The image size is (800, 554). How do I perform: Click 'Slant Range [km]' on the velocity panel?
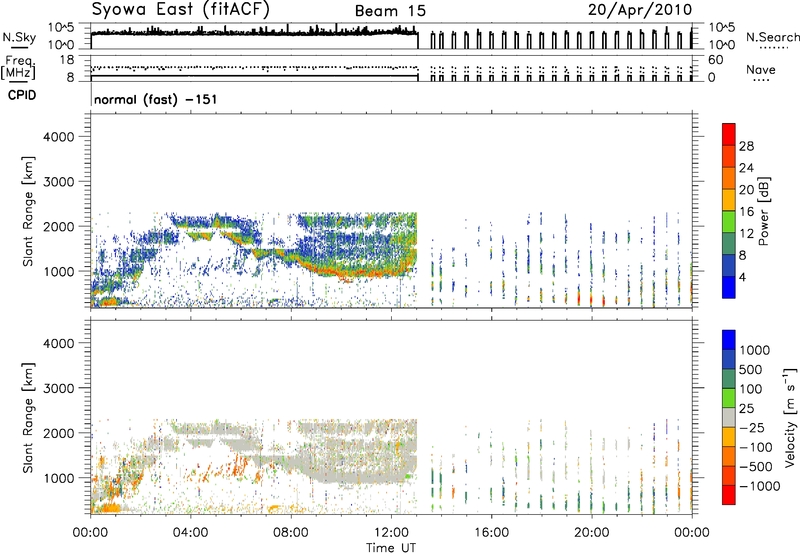click(28, 418)
